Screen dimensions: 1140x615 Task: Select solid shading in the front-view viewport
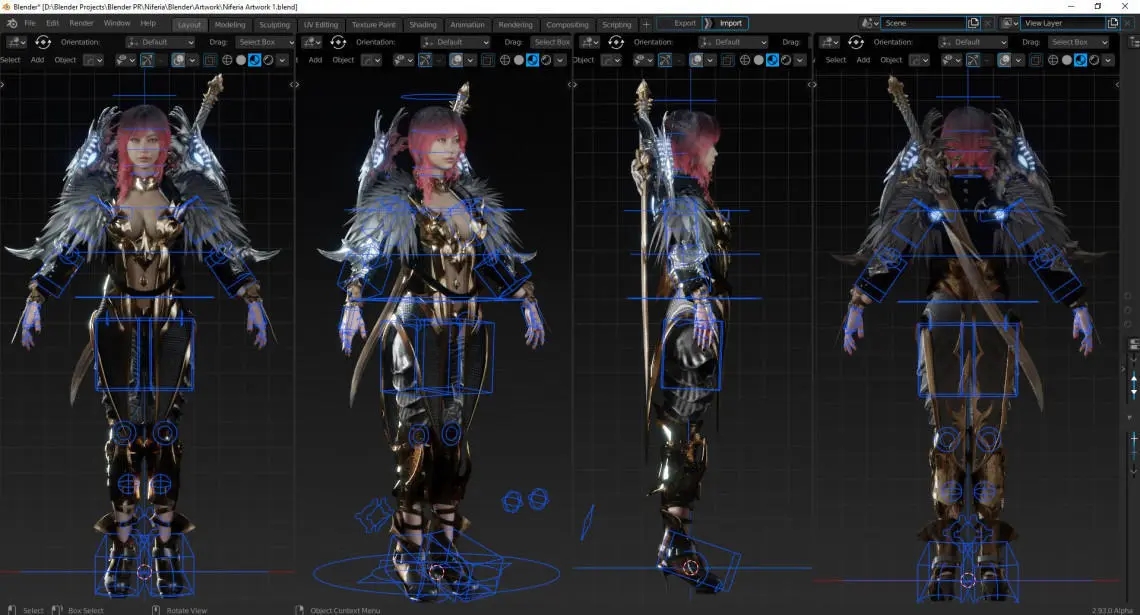(241, 60)
